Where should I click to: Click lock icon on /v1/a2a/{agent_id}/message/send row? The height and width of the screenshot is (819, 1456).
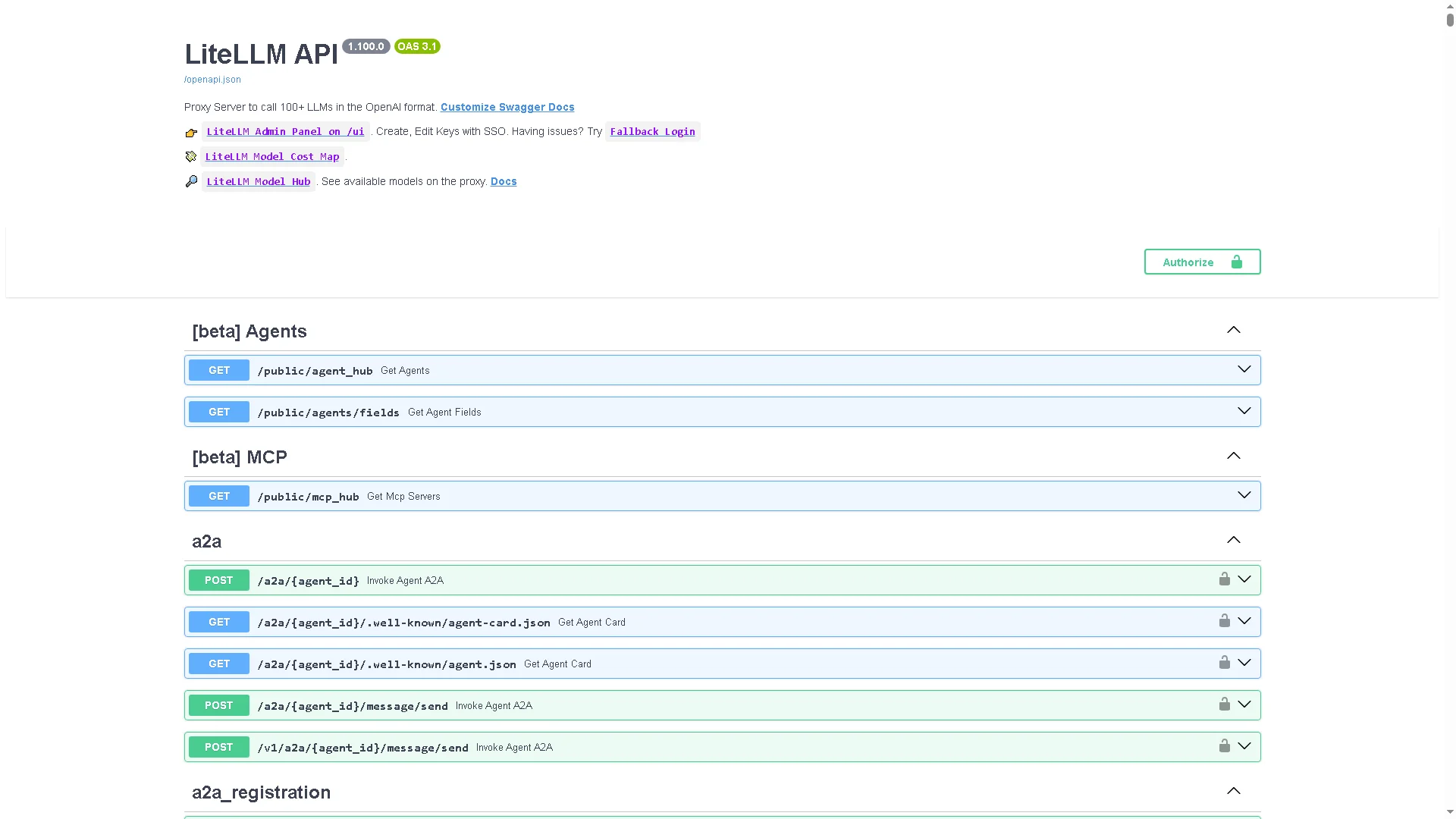1224,746
